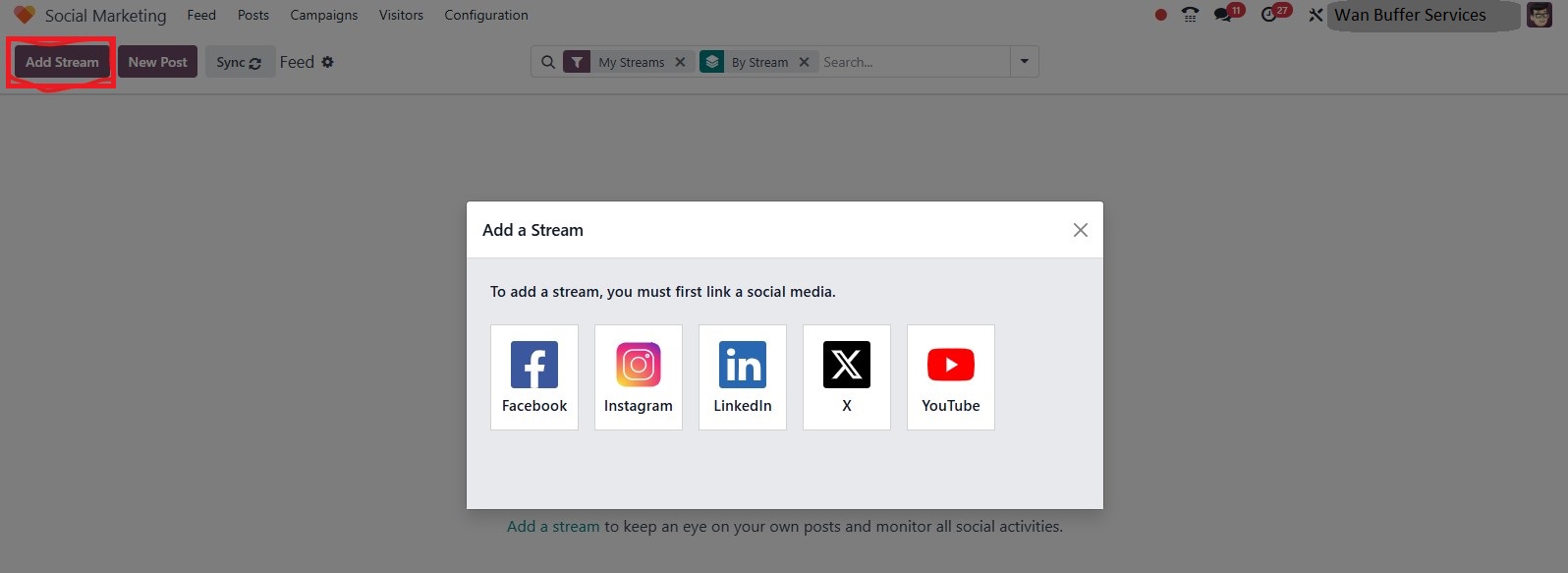This screenshot has height=573, width=1568.
Task: Click the 'LinkedIn' label text
Action: [743, 406]
